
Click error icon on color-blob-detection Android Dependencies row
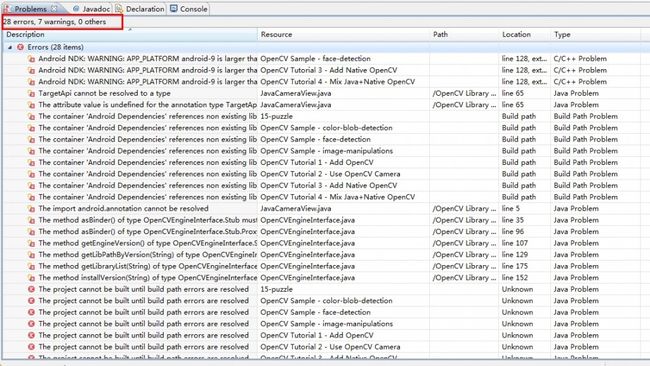click(x=31, y=128)
